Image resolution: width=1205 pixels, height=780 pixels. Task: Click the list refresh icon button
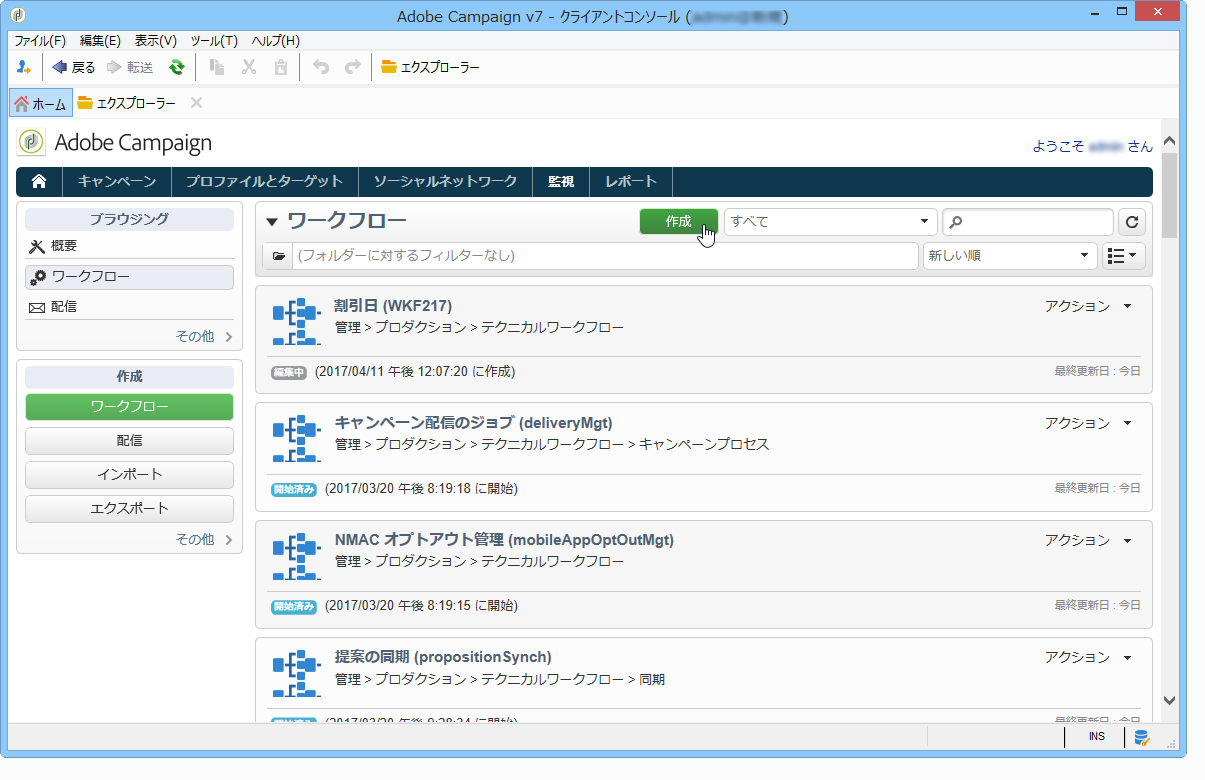click(1132, 222)
